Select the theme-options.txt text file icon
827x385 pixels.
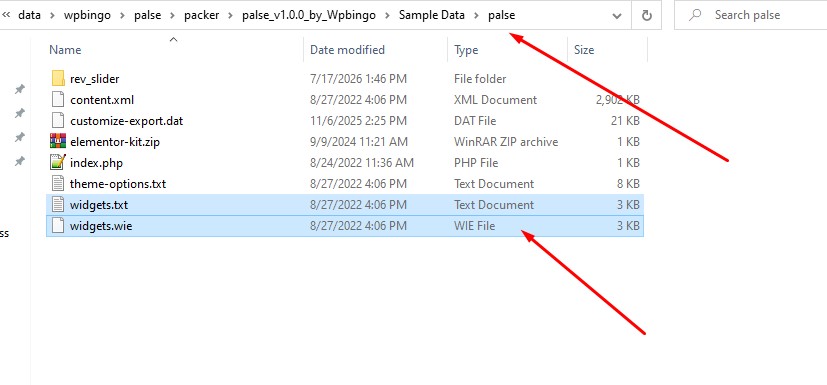click(58, 184)
